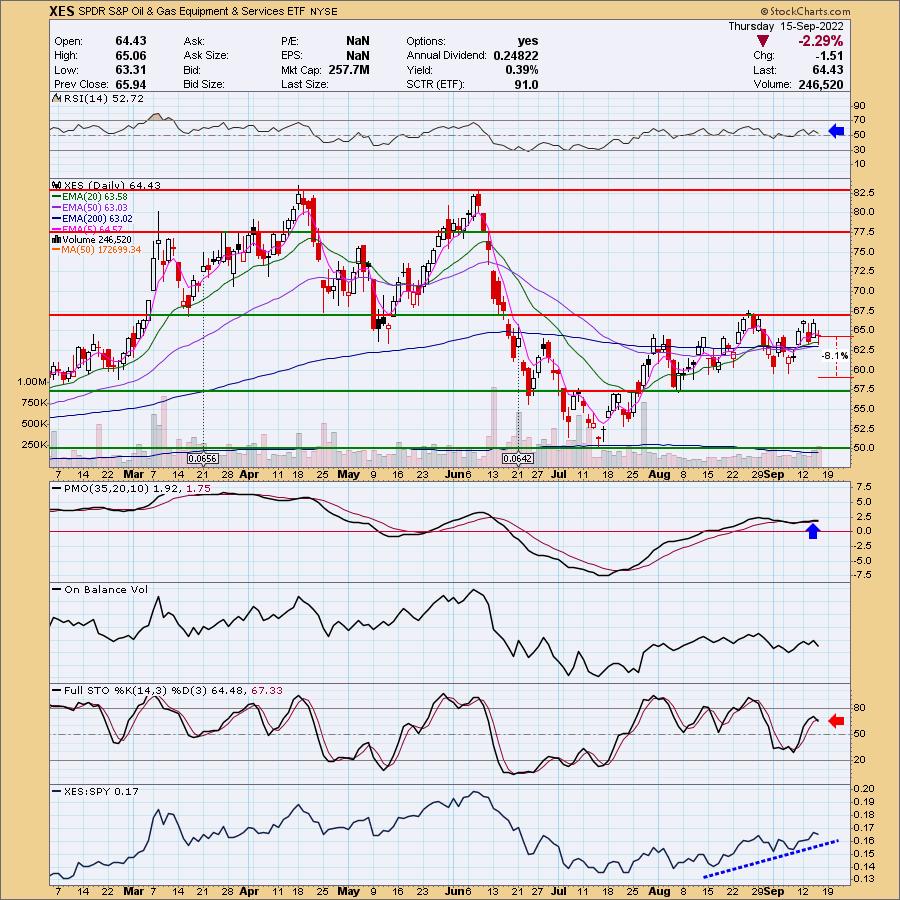Viewport: 900px width, 900px height.
Task: Click the RSI(14) 52.72 panel label
Action: pos(104,99)
